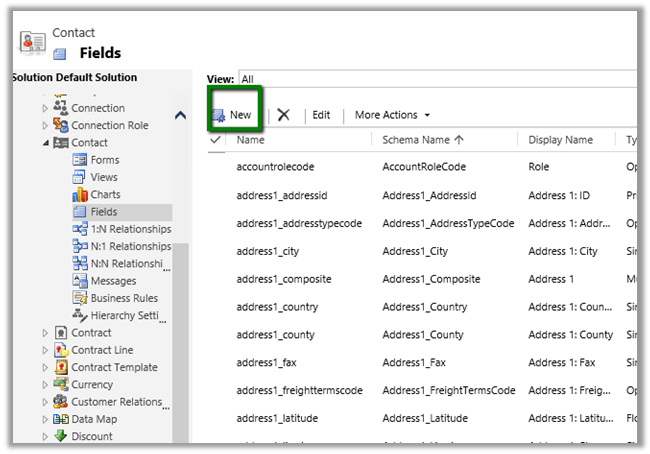650x454 pixels.
Task: Click the Currency entity icon
Action: (x=62, y=384)
